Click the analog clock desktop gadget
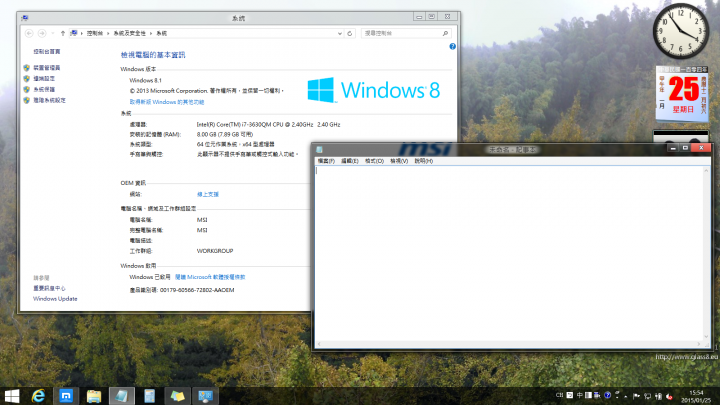The image size is (720, 405). (681, 31)
